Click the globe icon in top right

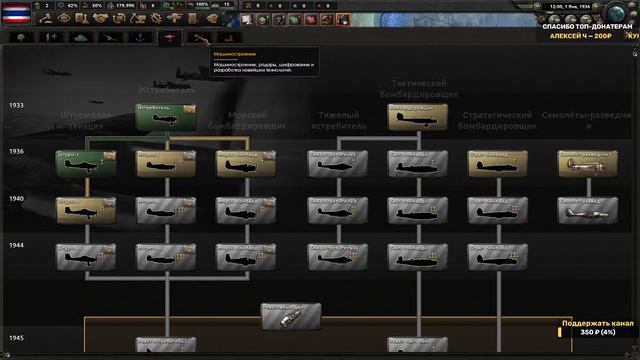(x=616, y=13)
